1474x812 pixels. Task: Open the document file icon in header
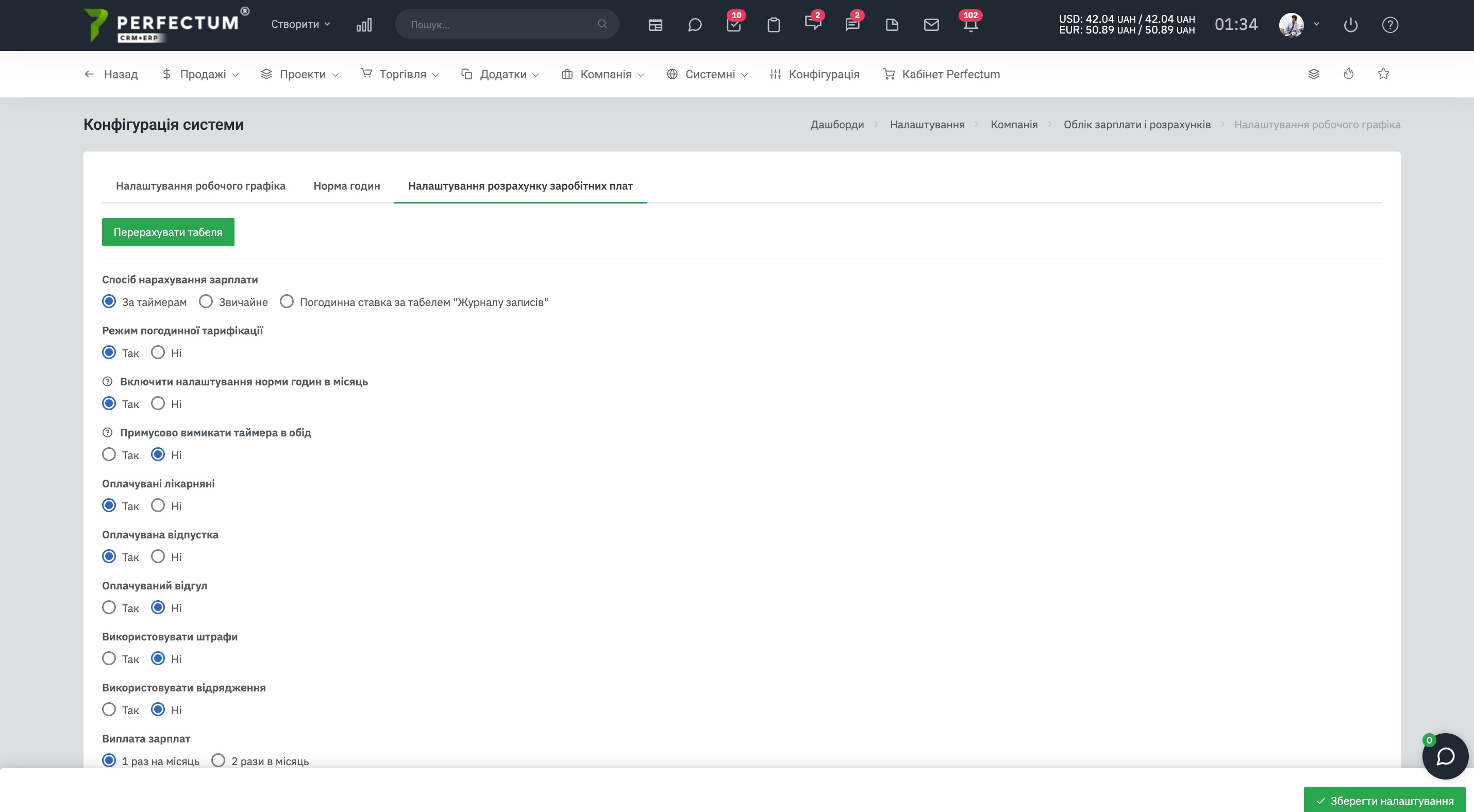click(892, 25)
